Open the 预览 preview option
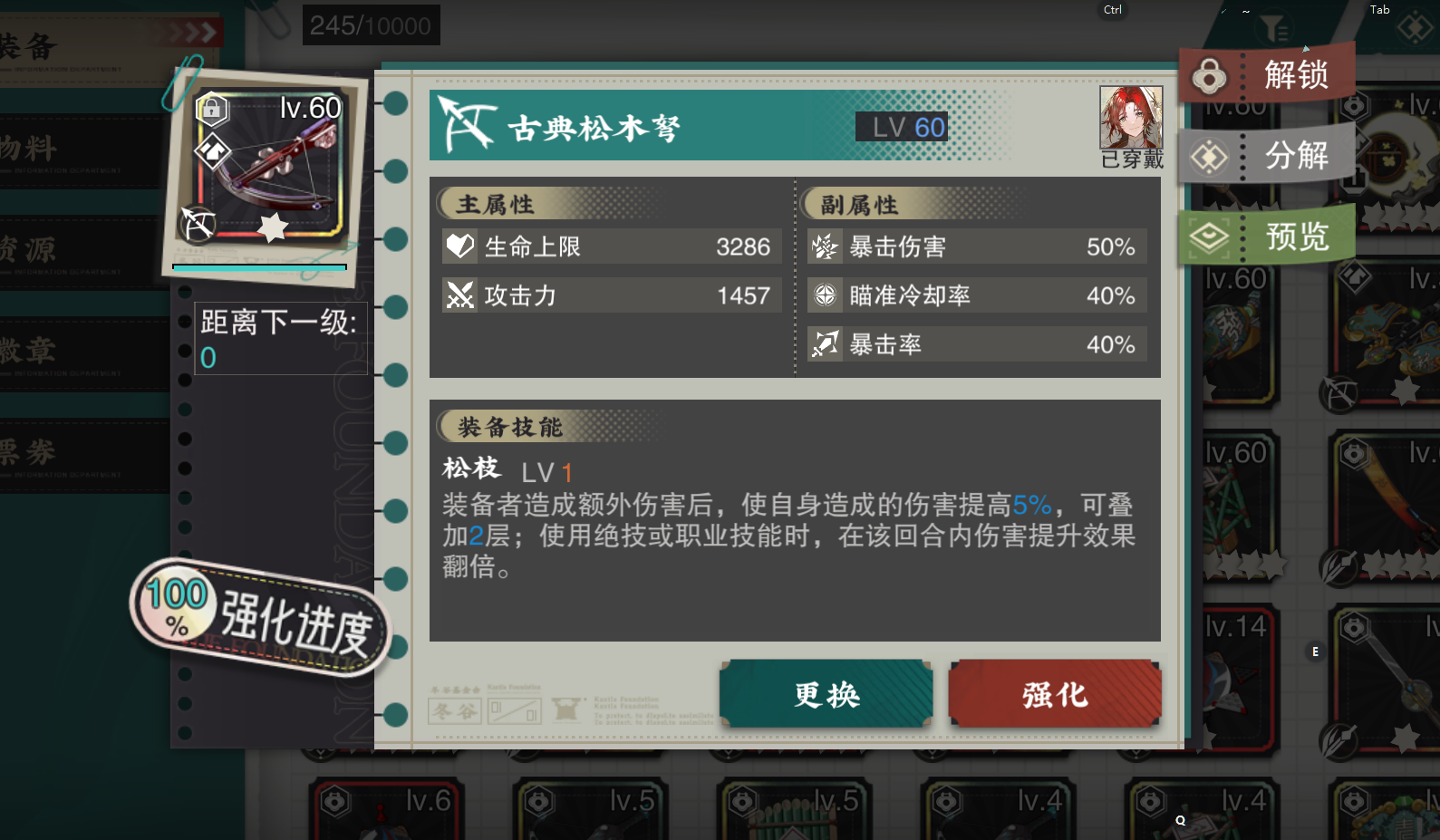The height and width of the screenshot is (840, 1440). coord(1267,236)
